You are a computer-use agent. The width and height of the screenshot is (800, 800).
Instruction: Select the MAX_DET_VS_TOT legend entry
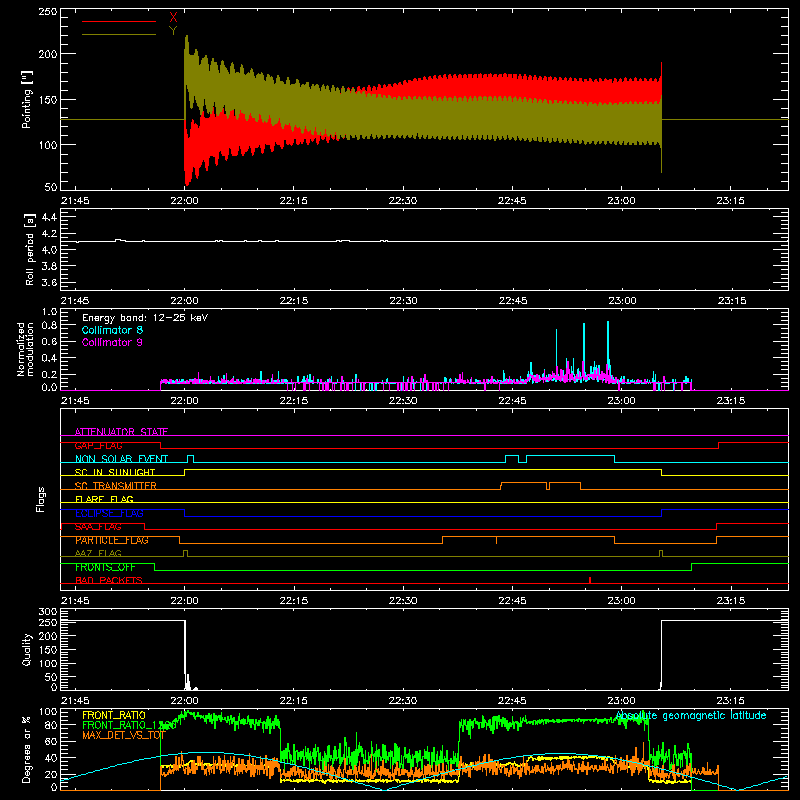(x=123, y=735)
